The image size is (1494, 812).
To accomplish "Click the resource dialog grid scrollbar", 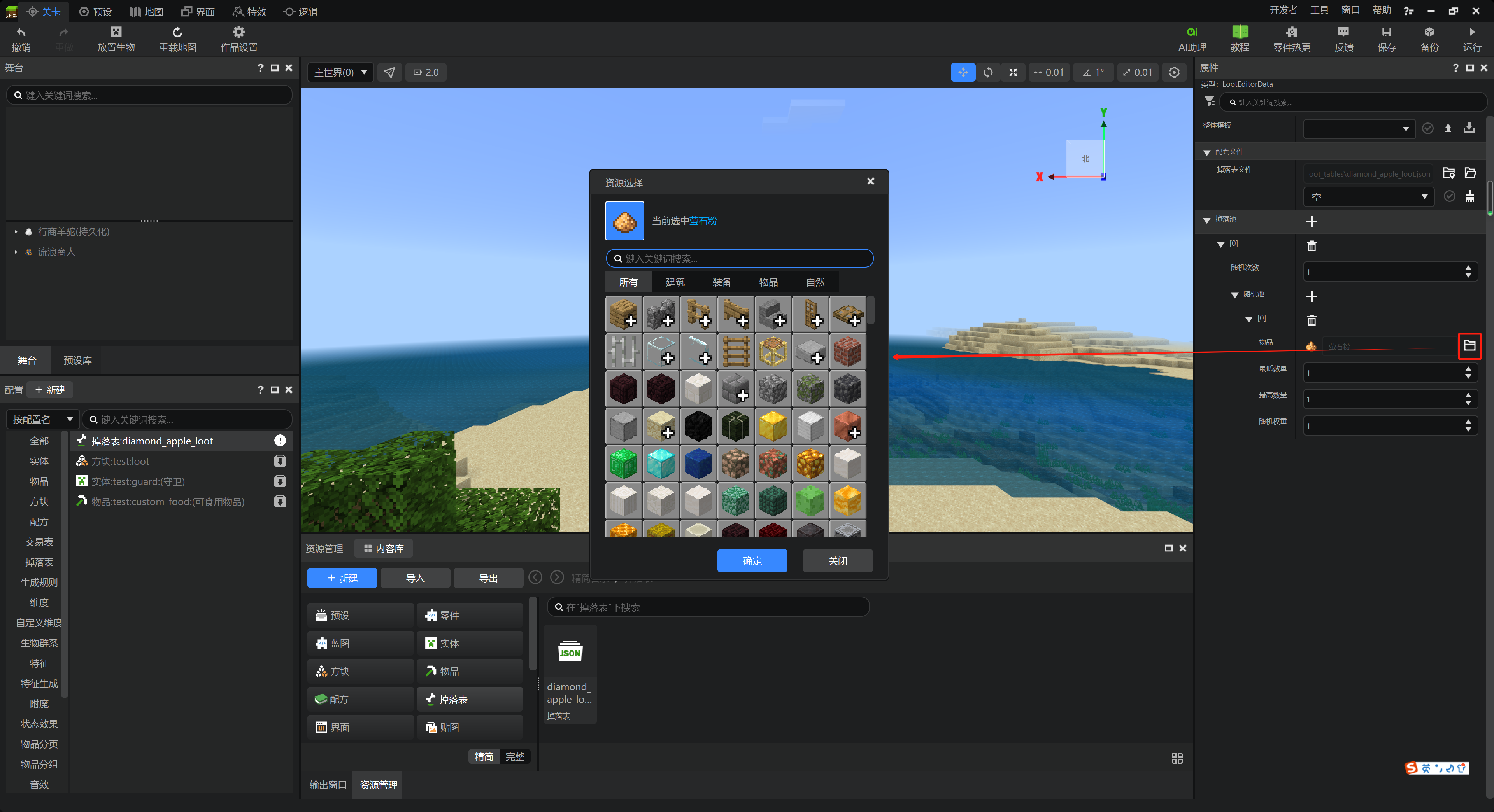I will click(871, 310).
